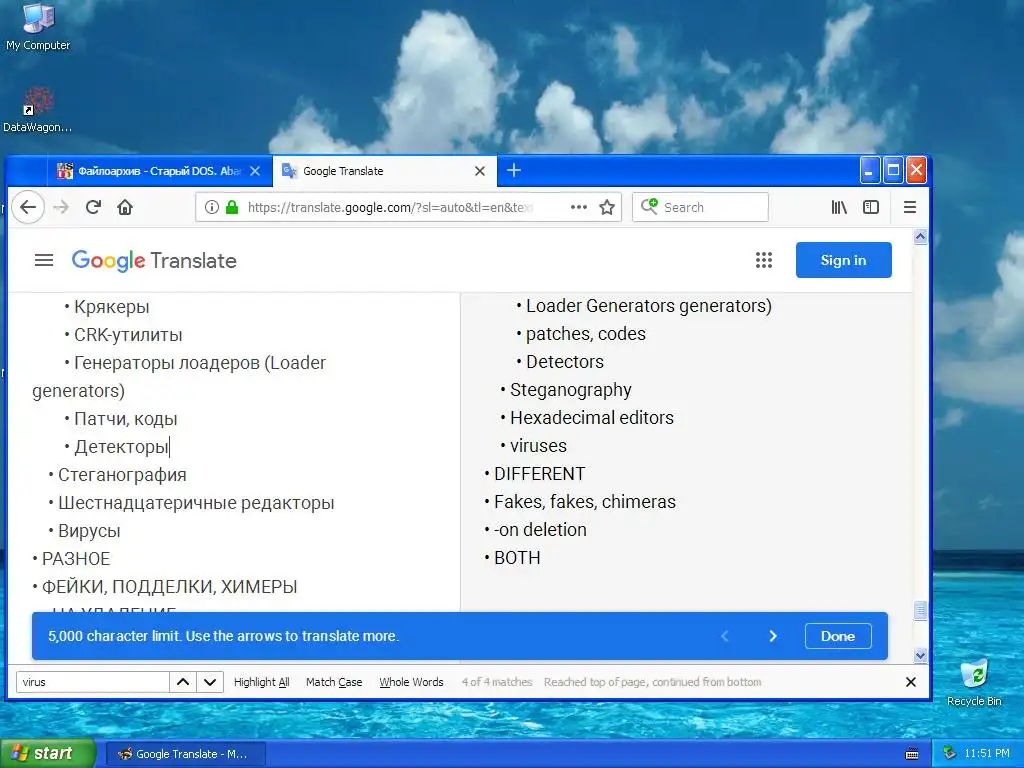Screen dimensions: 1024x768
Task: Click the find bar text field
Action: coord(93,682)
